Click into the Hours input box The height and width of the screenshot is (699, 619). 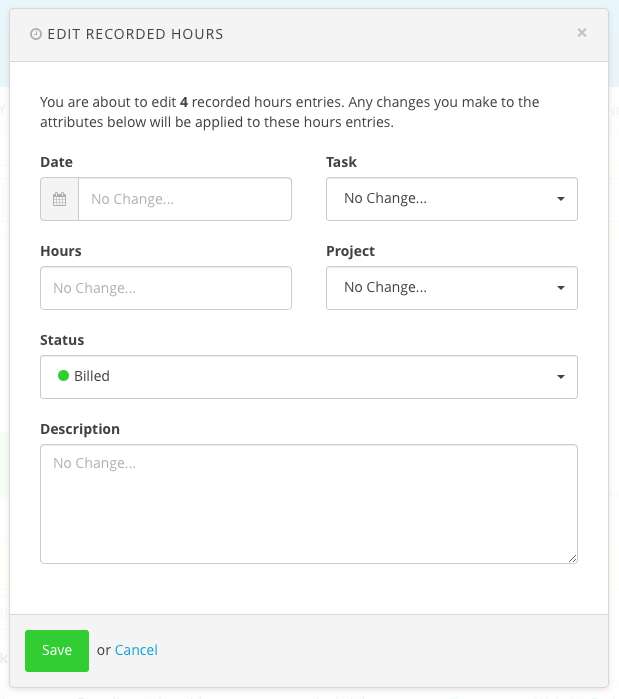166,288
